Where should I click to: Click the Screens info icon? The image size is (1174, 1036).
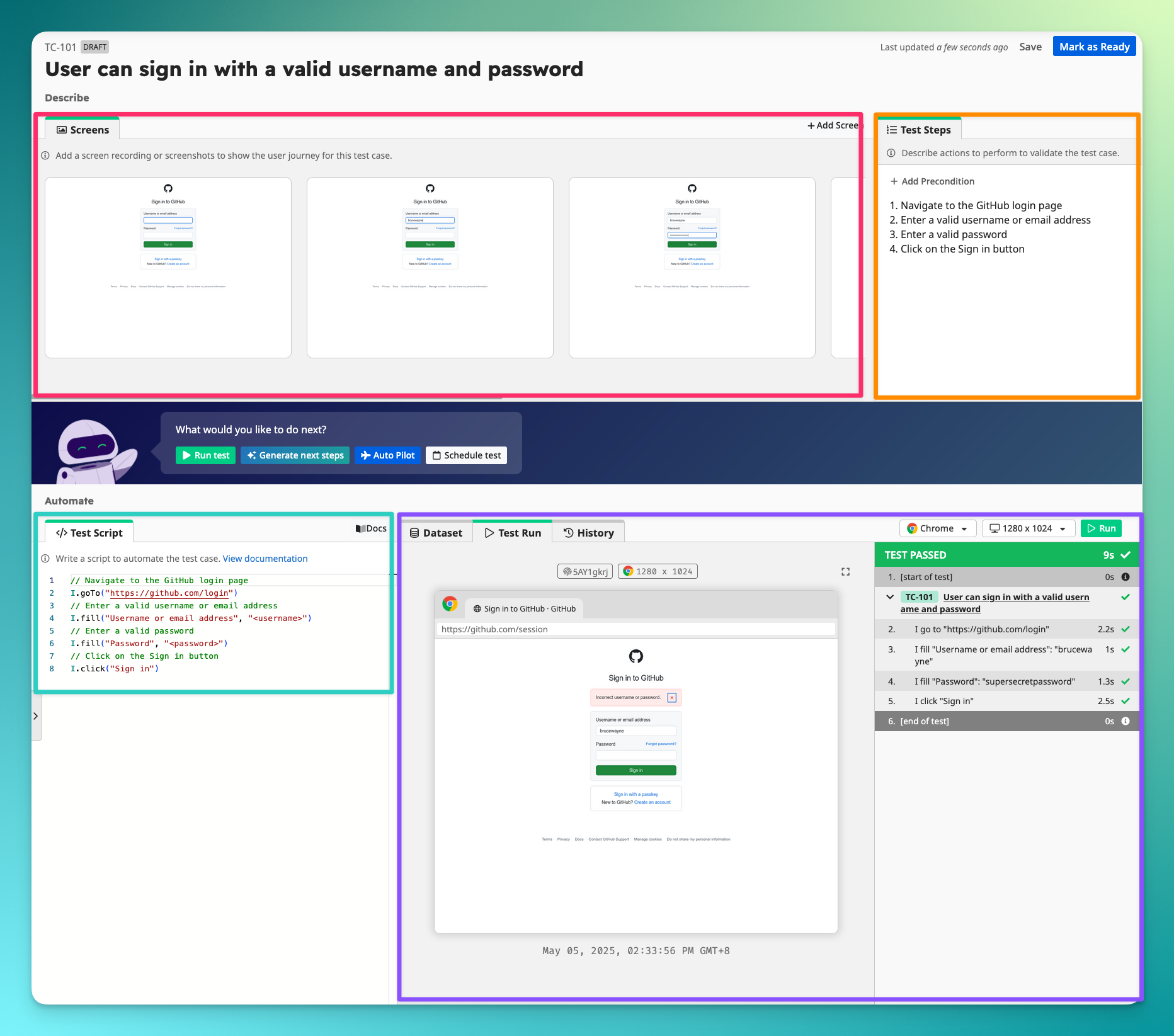pos(45,156)
